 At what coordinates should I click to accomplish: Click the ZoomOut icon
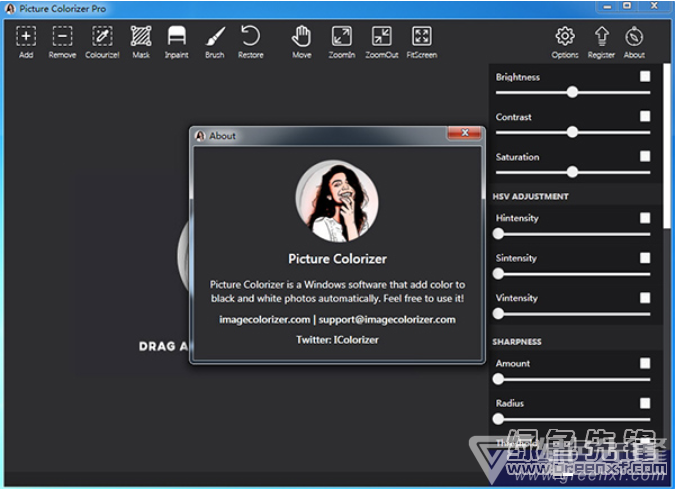[382, 42]
